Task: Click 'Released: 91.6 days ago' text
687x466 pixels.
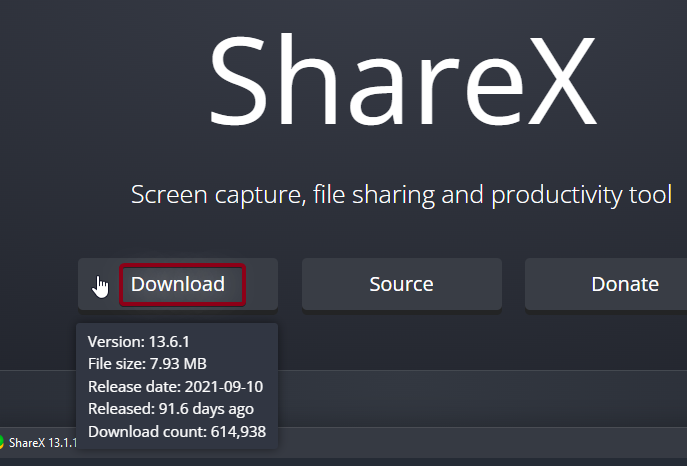Action: pyautogui.click(x=171, y=409)
